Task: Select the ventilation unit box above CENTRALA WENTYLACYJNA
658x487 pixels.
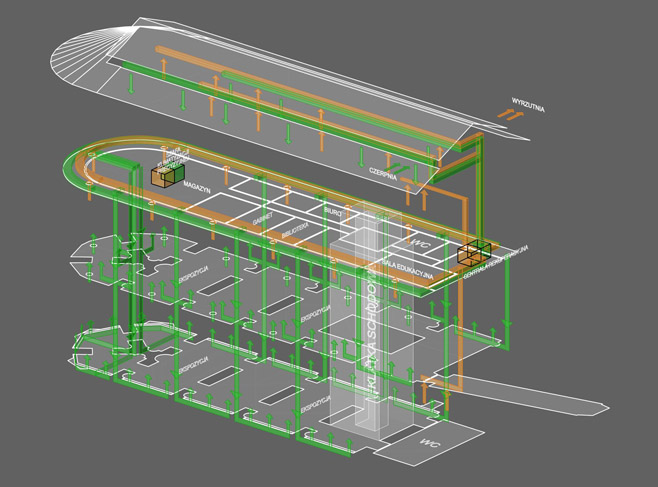Action: [474, 253]
